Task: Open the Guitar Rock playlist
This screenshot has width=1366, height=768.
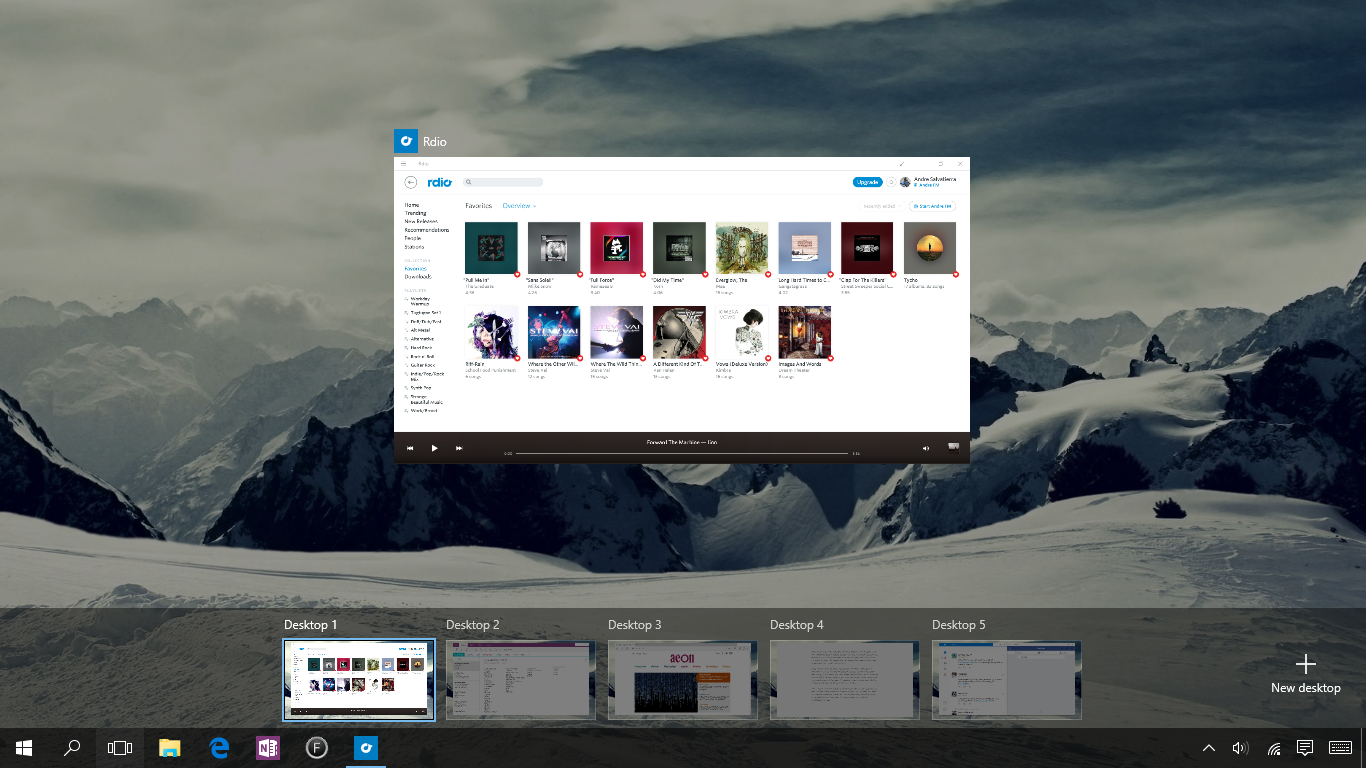Action: pos(421,365)
